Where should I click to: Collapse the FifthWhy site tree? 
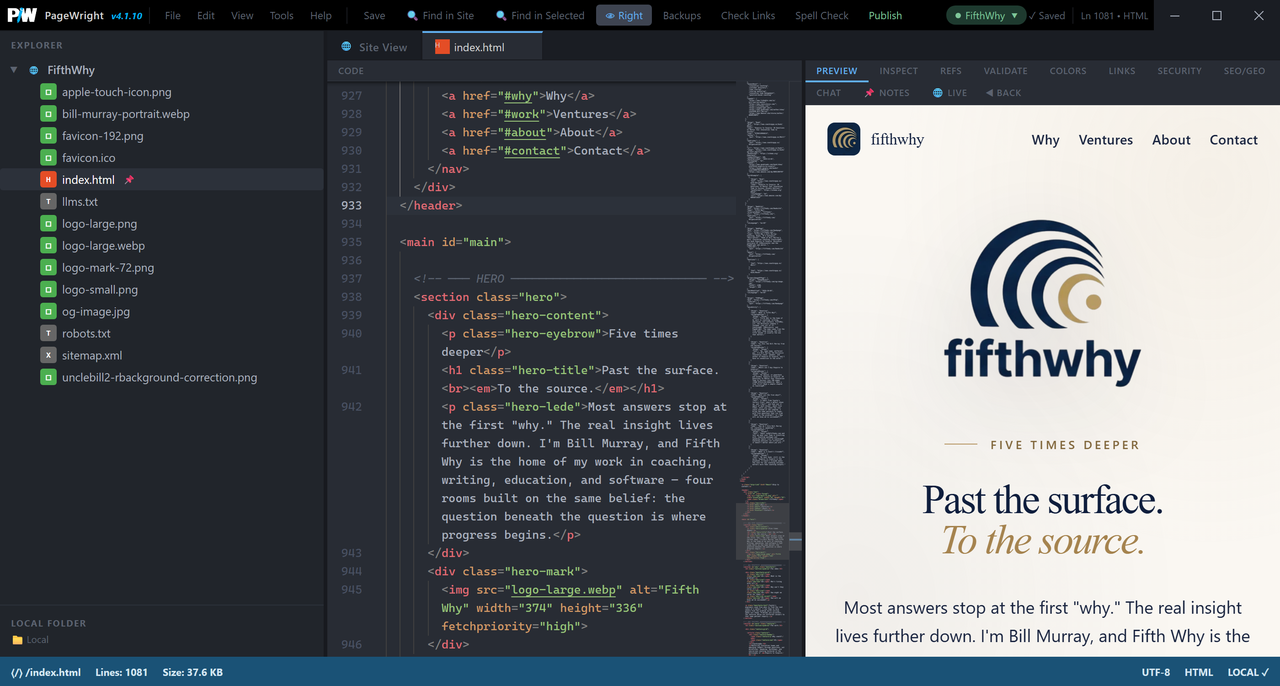coord(14,70)
